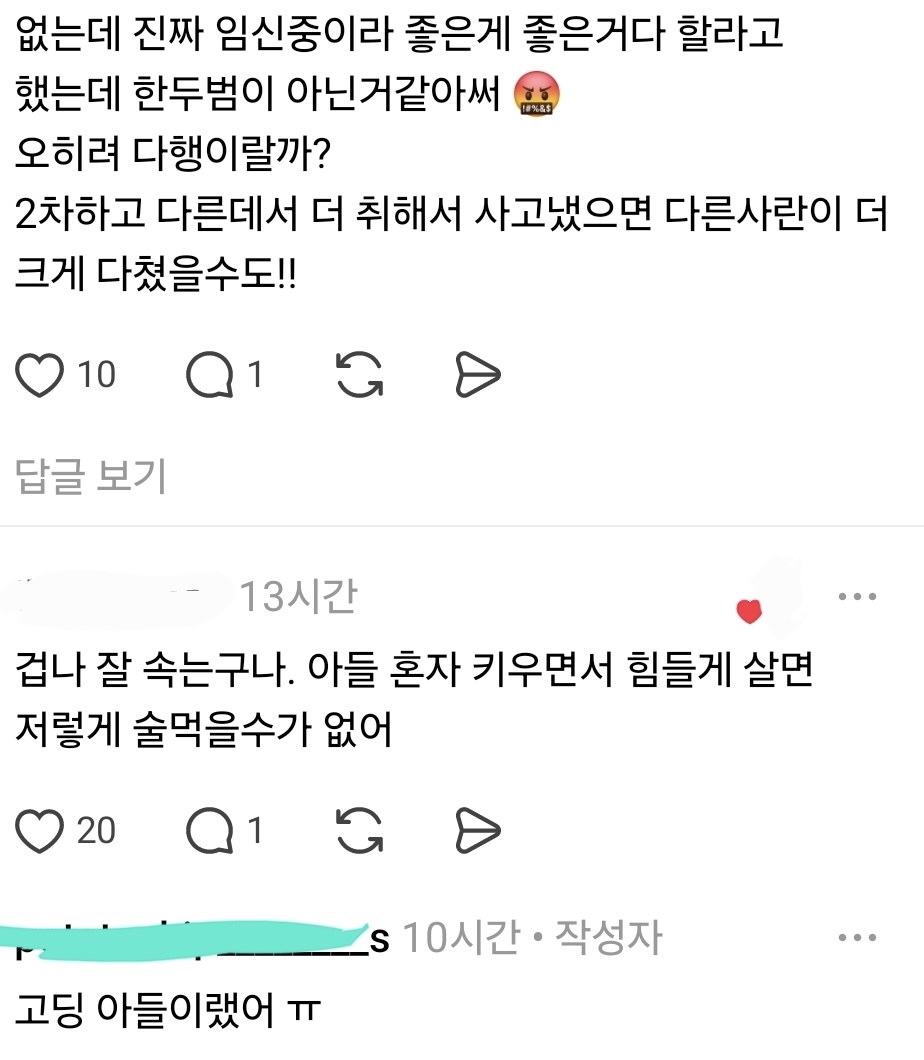Expand replies with 답글 보기
The height and width of the screenshot is (1060, 924).
pyautogui.click(x=91, y=476)
